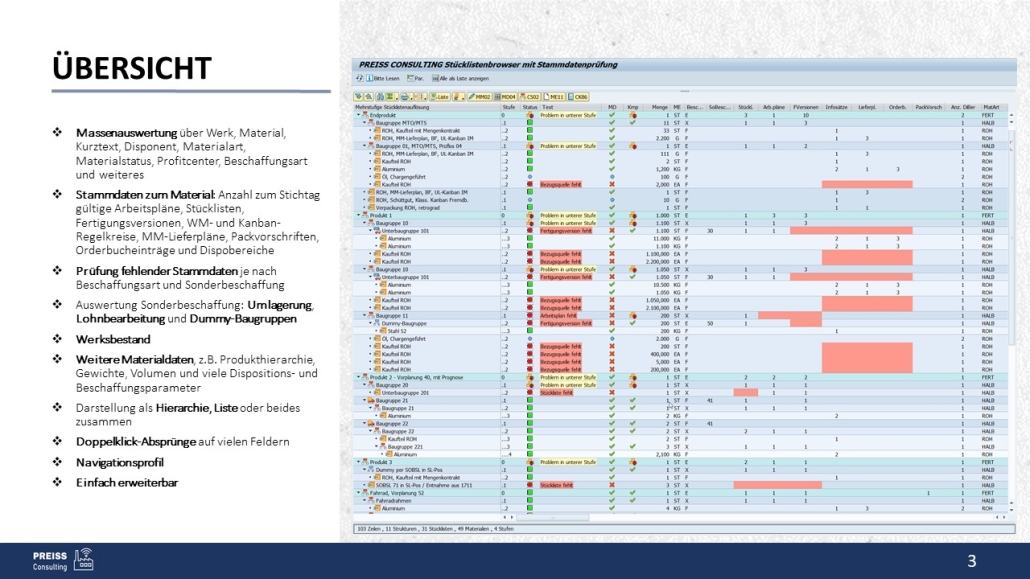Collapse the 'Produkt 1' tree node

coord(358,215)
